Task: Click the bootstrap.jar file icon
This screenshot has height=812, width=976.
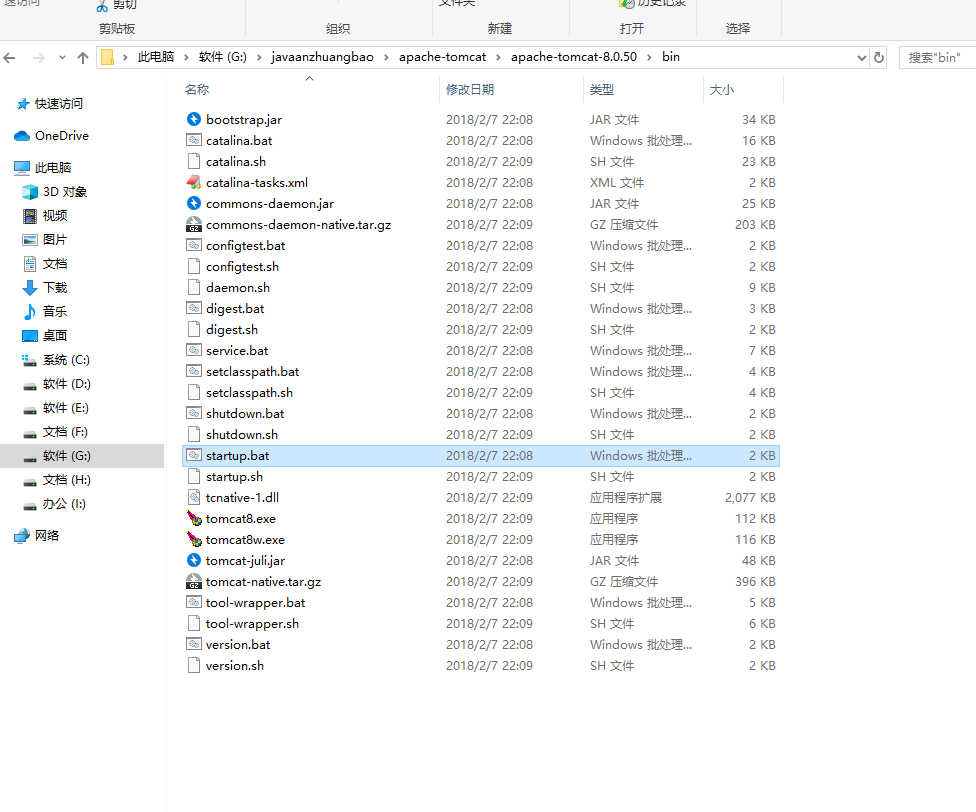Action: coord(194,120)
